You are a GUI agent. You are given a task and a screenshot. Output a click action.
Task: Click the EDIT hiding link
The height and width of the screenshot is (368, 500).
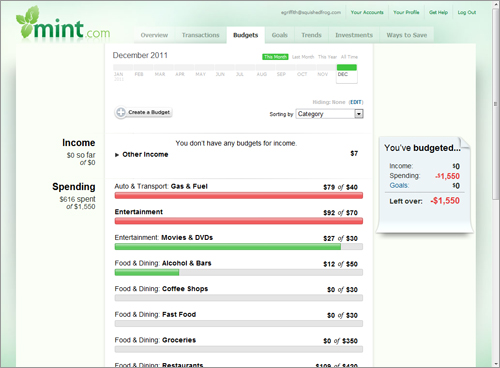click(x=356, y=102)
